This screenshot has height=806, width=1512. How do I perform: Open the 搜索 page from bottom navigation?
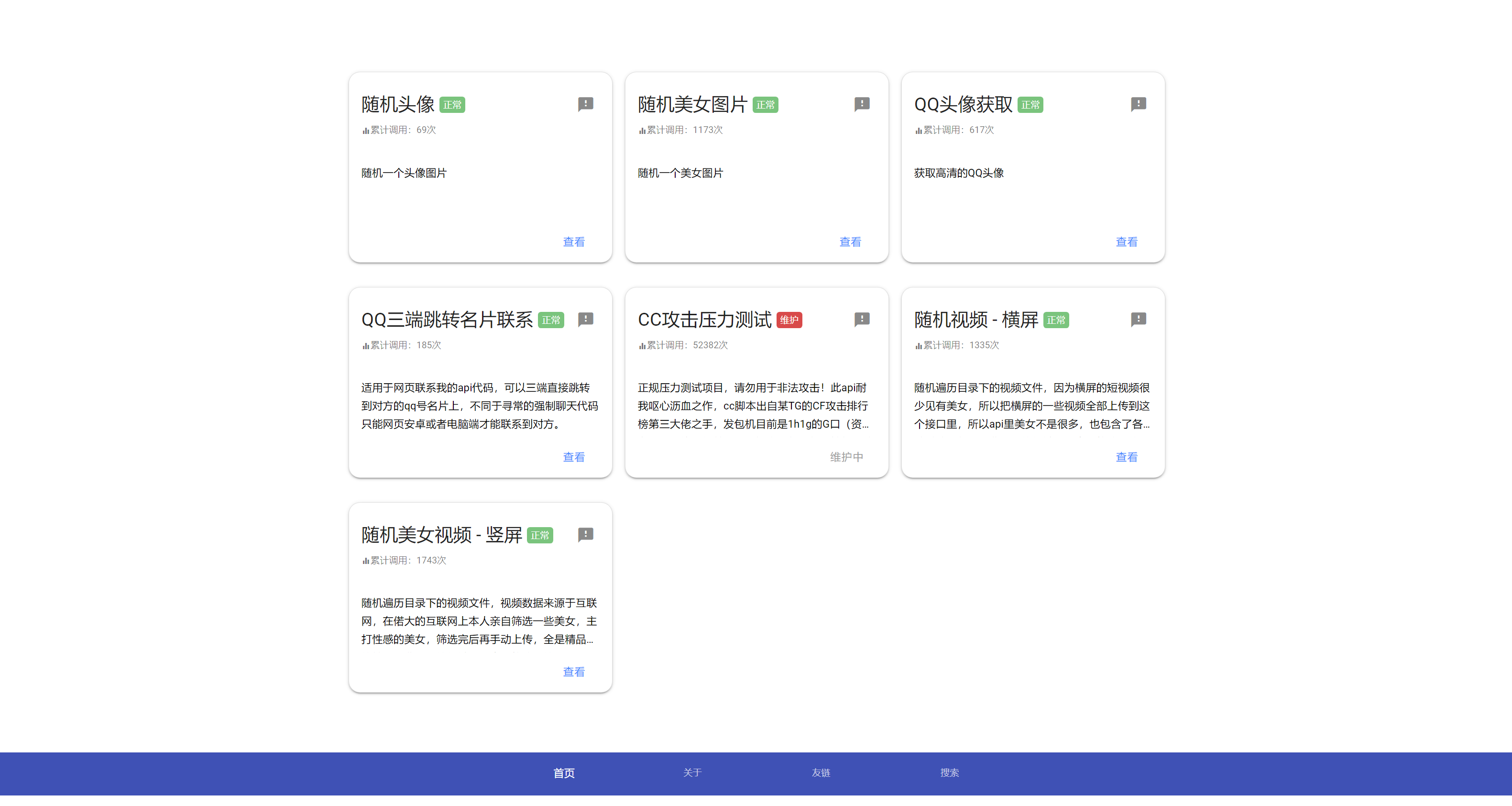point(949,773)
